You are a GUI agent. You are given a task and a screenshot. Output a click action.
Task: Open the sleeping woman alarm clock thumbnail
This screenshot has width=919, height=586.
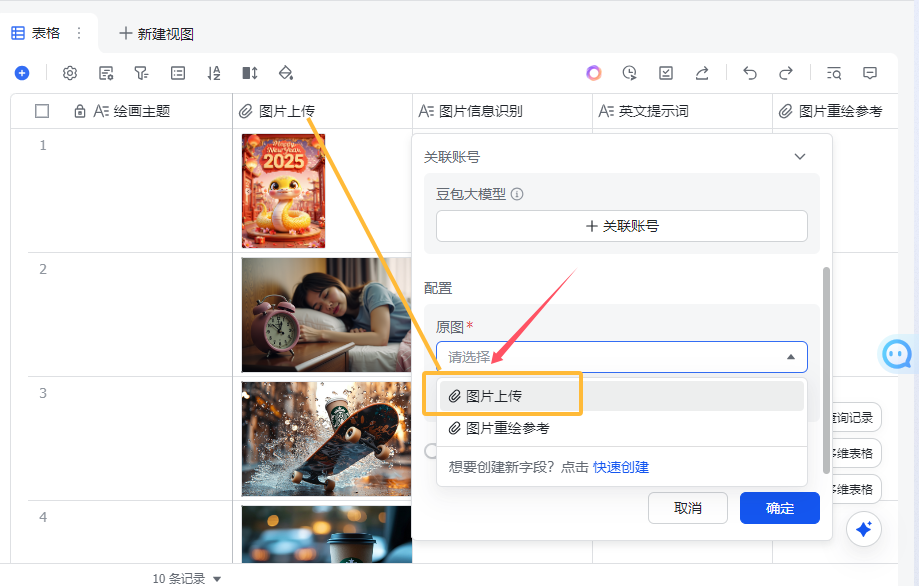[326, 315]
